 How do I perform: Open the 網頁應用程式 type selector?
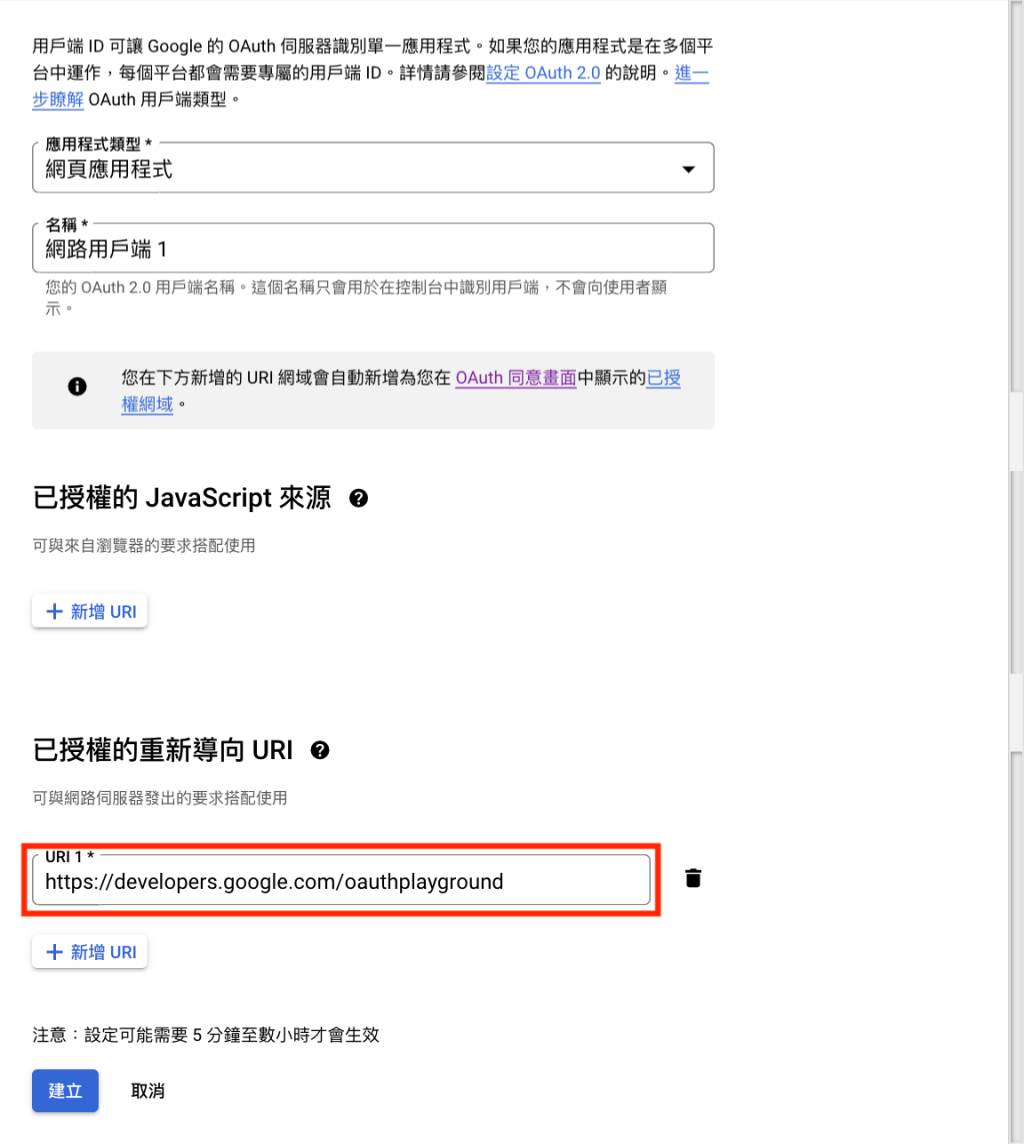click(373, 168)
